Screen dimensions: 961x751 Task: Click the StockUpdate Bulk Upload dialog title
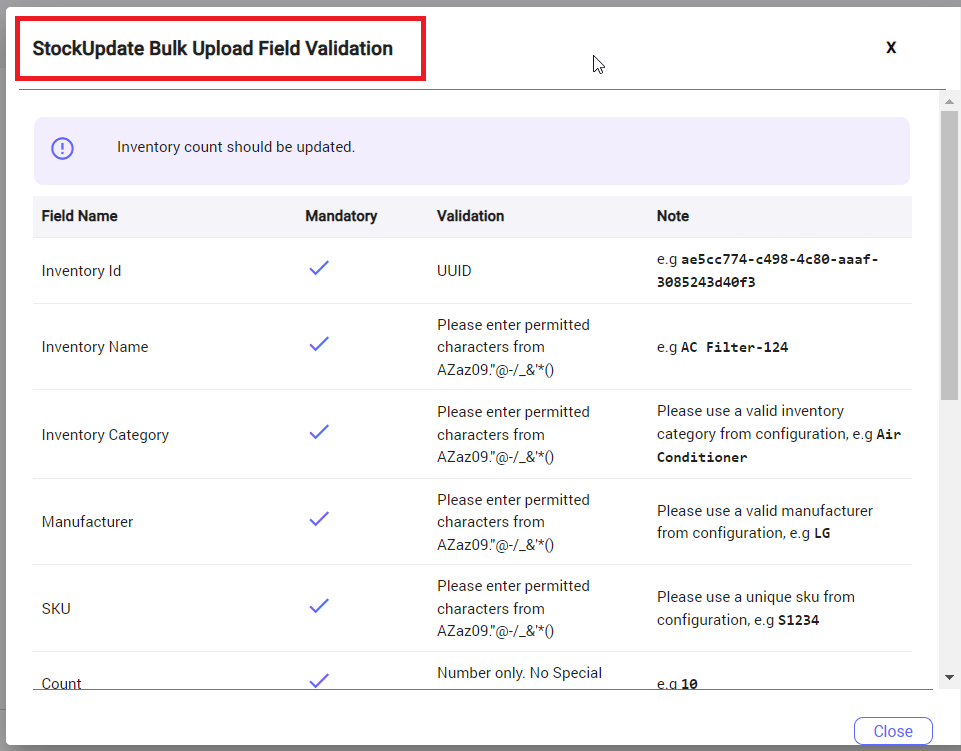pos(213,48)
